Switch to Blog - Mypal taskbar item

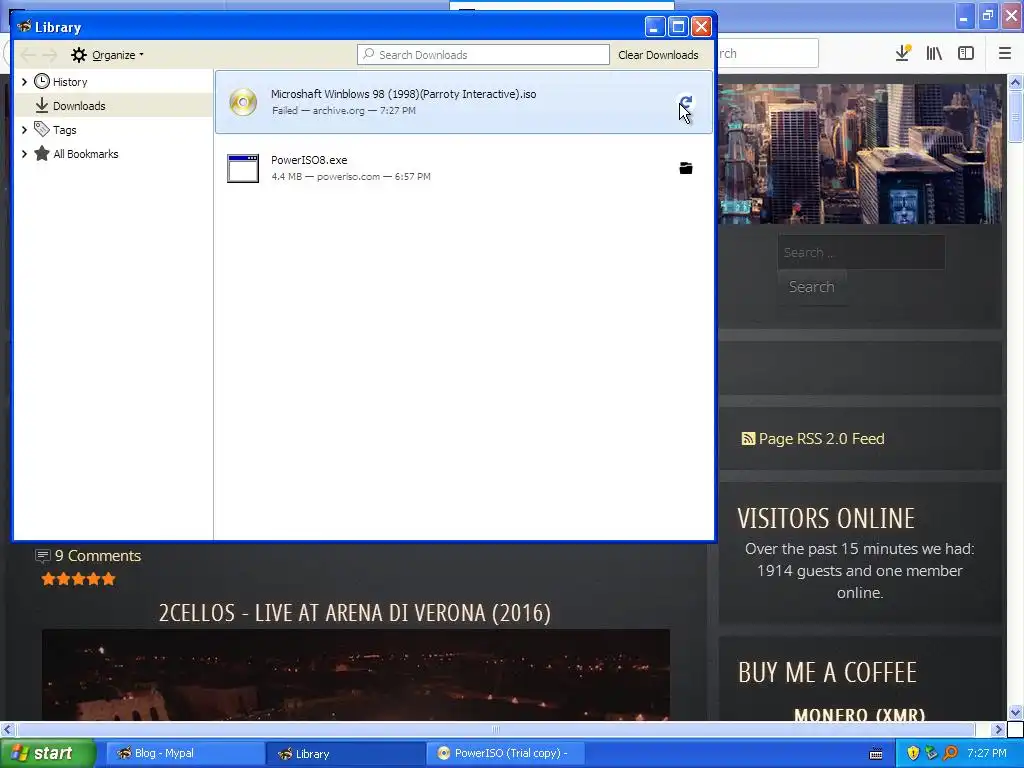tap(185, 753)
